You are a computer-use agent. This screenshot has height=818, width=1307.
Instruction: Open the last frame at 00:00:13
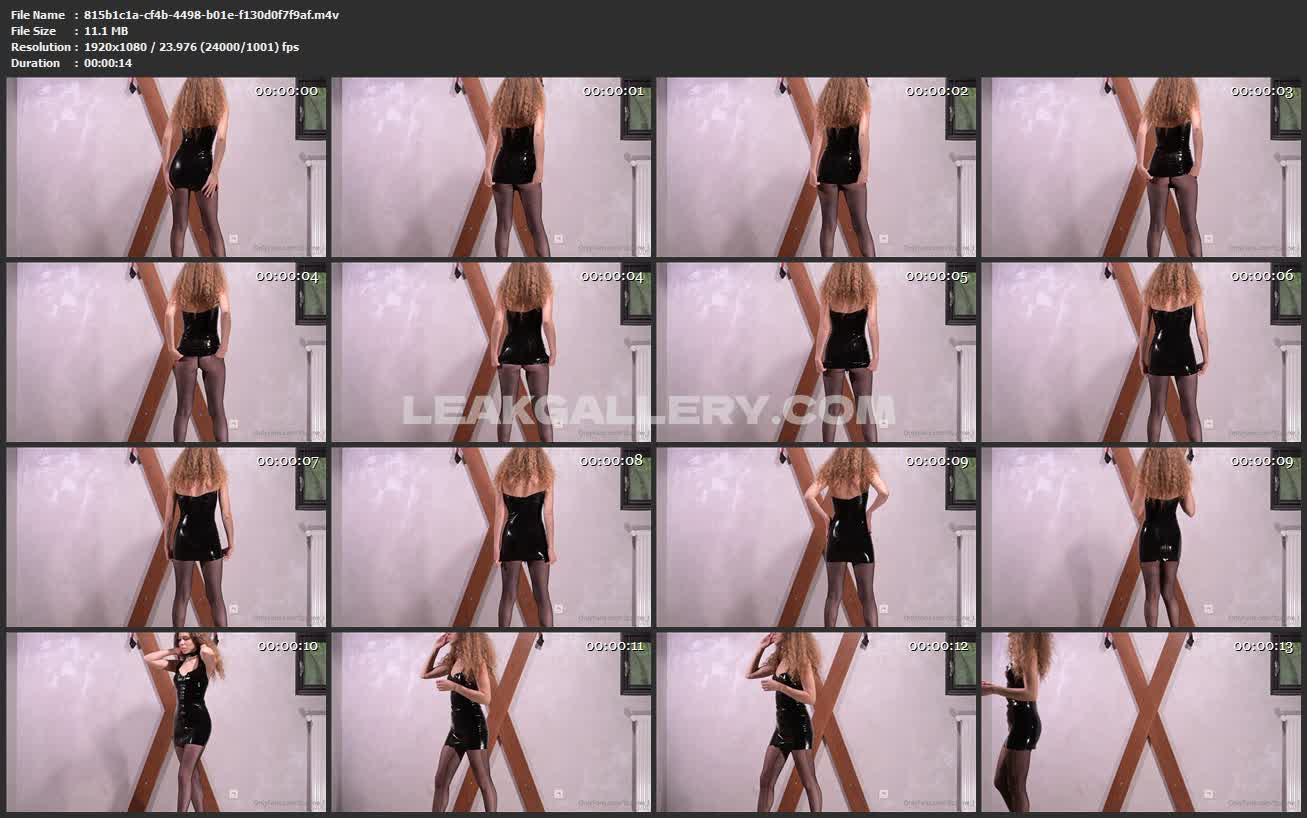pyautogui.click(x=1141, y=722)
